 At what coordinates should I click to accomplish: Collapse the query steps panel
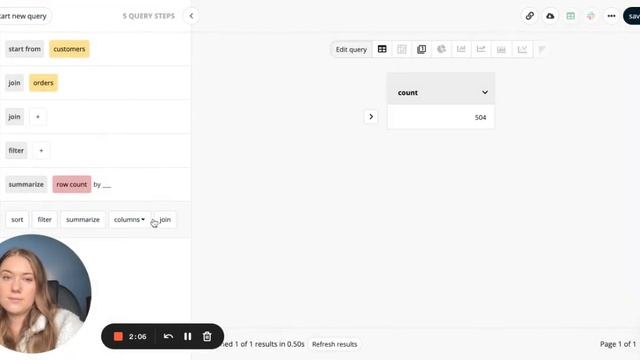coord(191,16)
